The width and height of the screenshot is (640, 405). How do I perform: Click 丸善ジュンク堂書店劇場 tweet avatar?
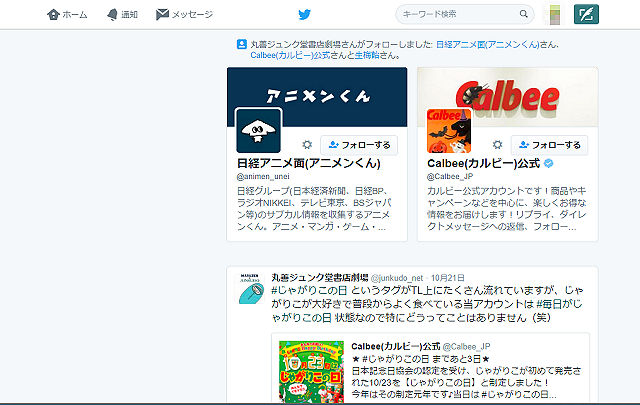click(251, 289)
